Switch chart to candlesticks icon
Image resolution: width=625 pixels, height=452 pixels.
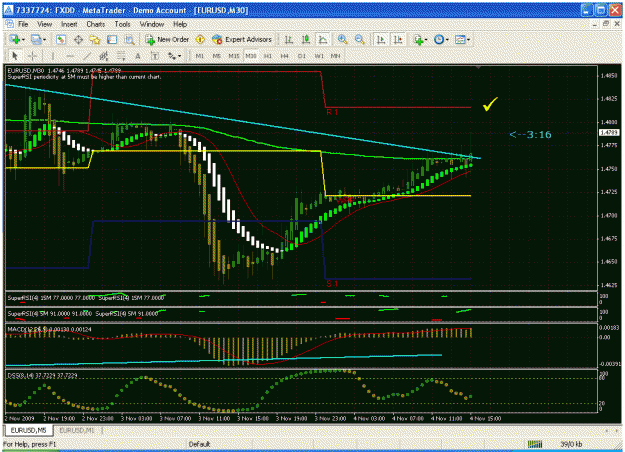[x=306, y=39]
